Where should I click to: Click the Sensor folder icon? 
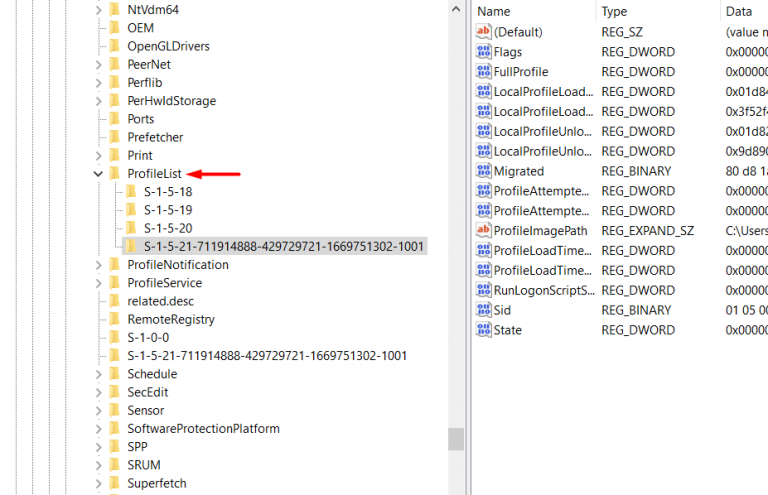115,410
